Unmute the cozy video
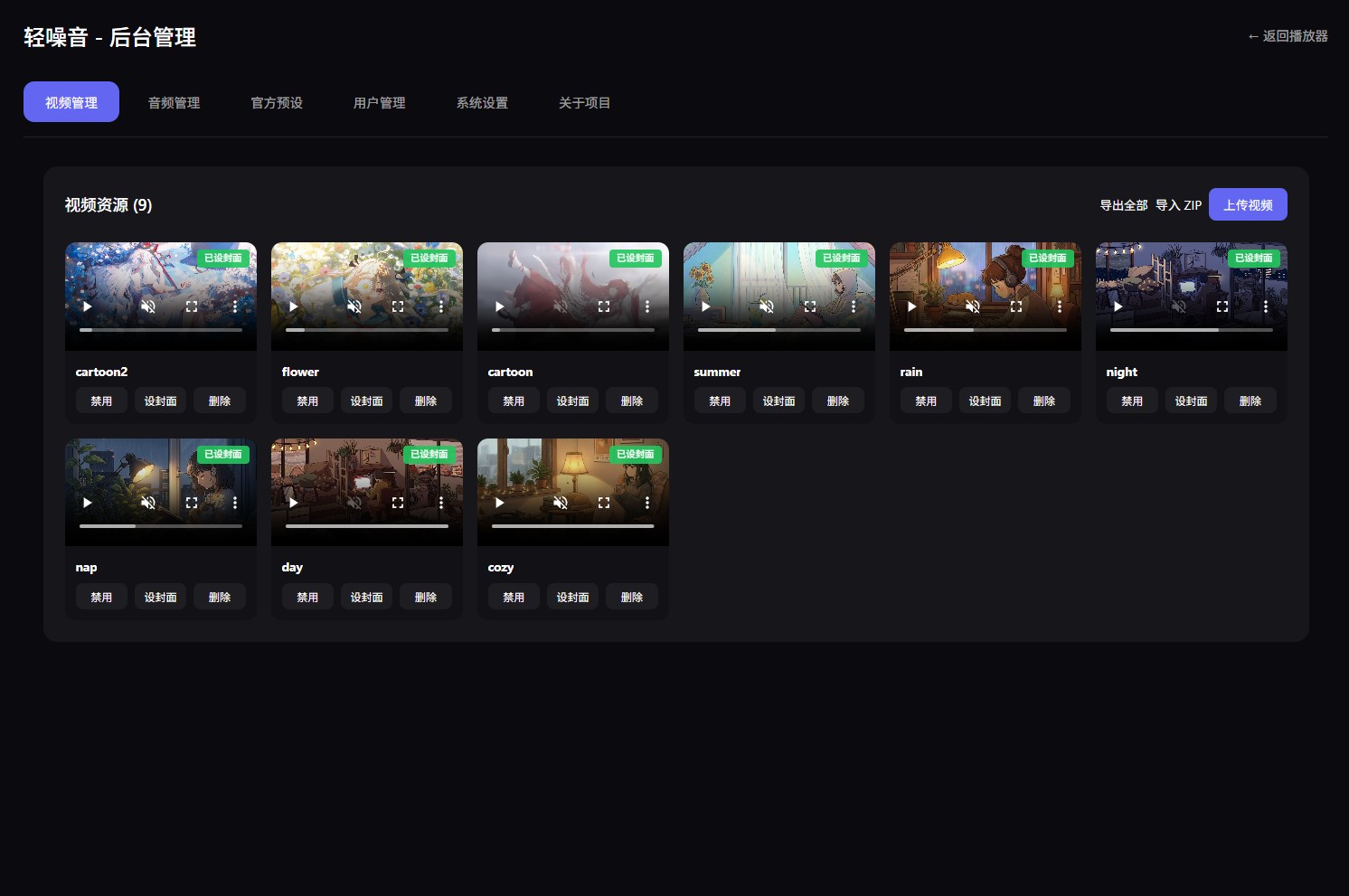 561,503
